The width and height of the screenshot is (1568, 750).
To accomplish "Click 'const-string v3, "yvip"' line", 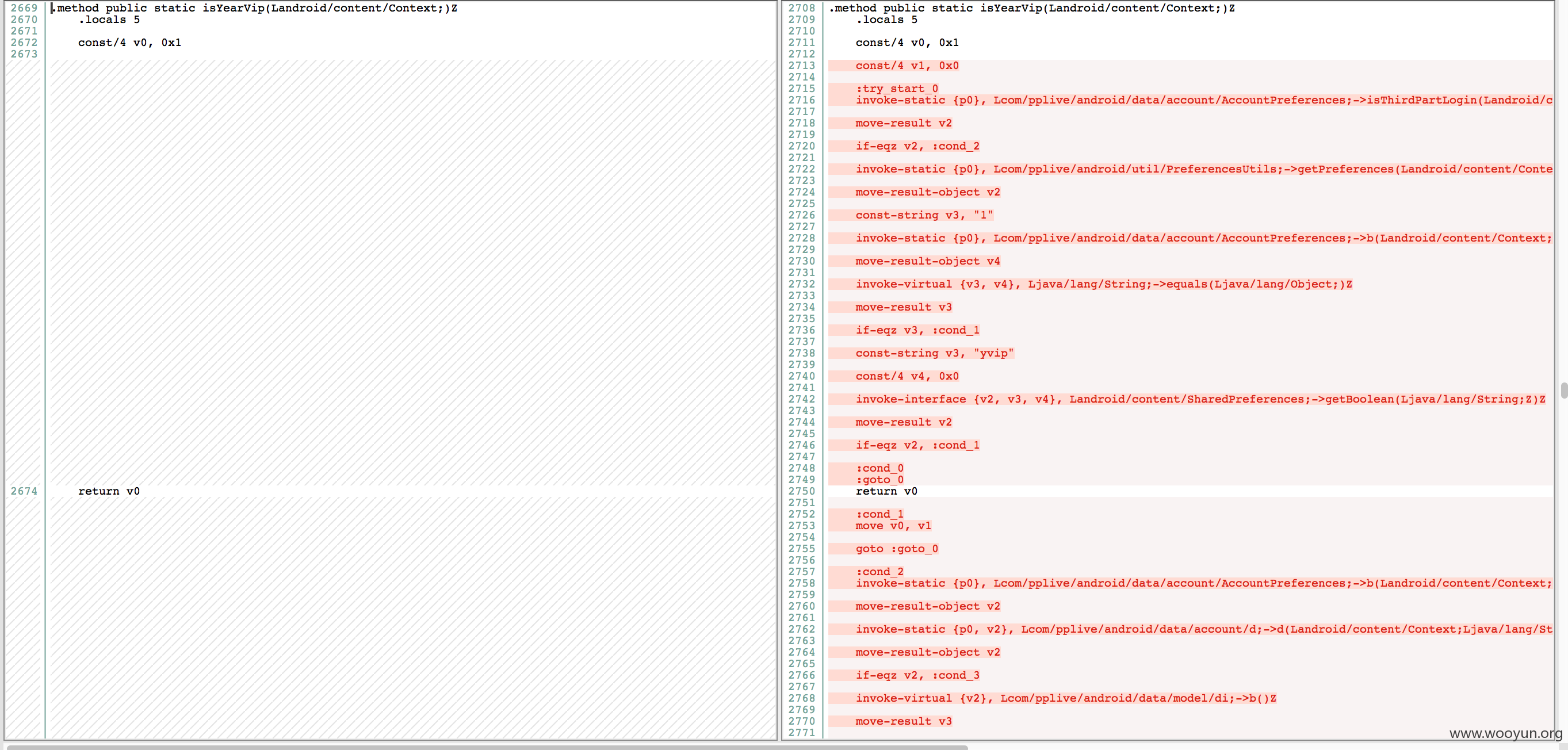I will point(934,354).
